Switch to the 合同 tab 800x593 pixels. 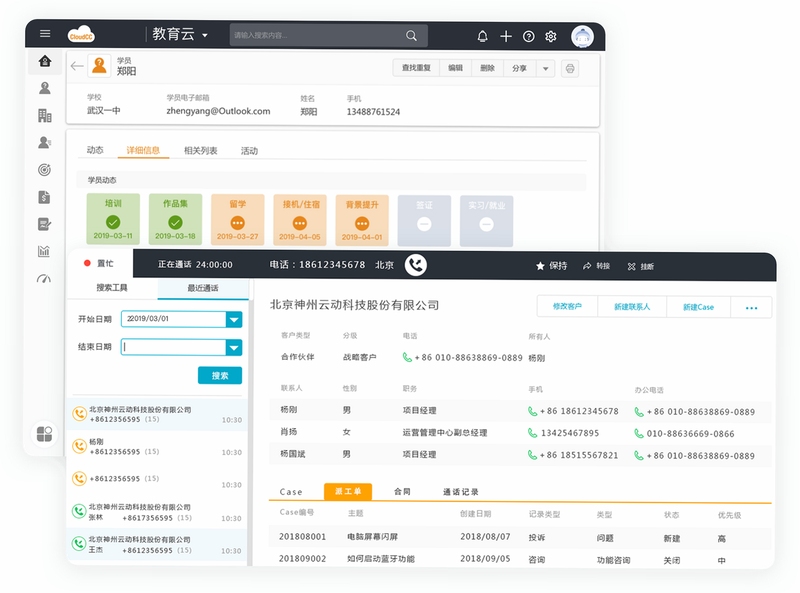(x=403, y=491)
